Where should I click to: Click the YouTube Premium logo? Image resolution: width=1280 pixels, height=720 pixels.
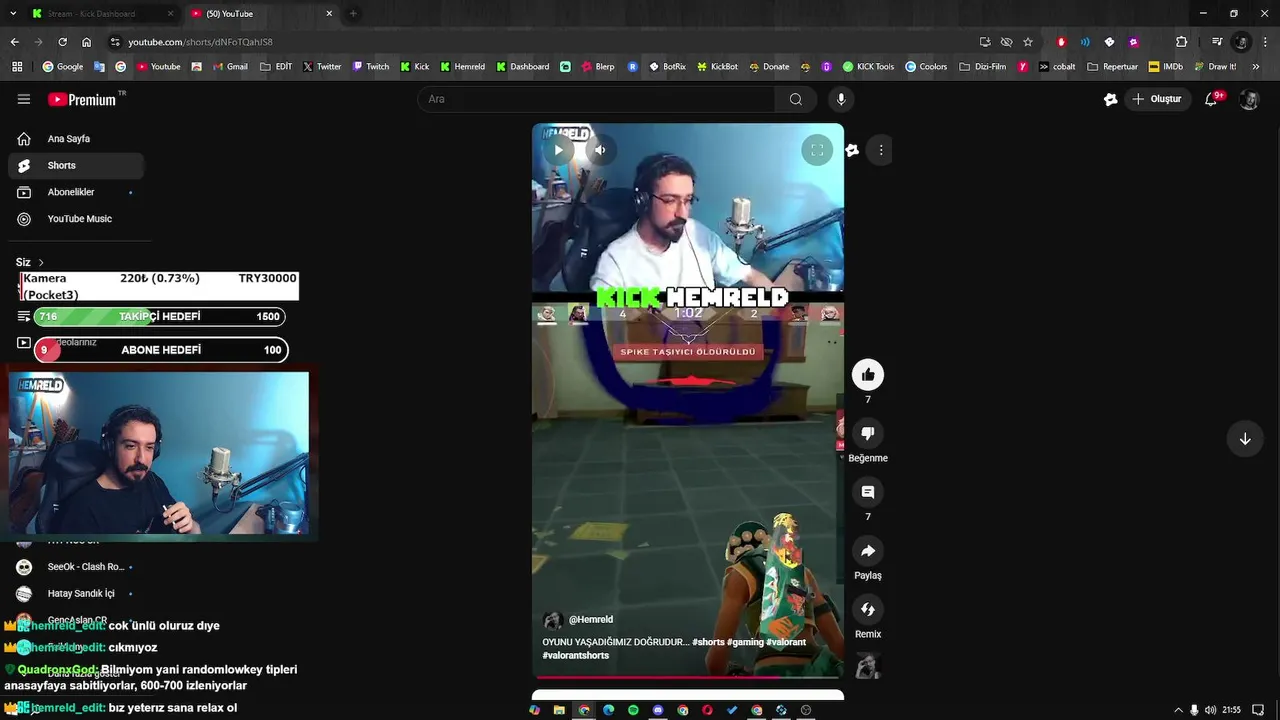pyautogui.click(x=84, y=99)
